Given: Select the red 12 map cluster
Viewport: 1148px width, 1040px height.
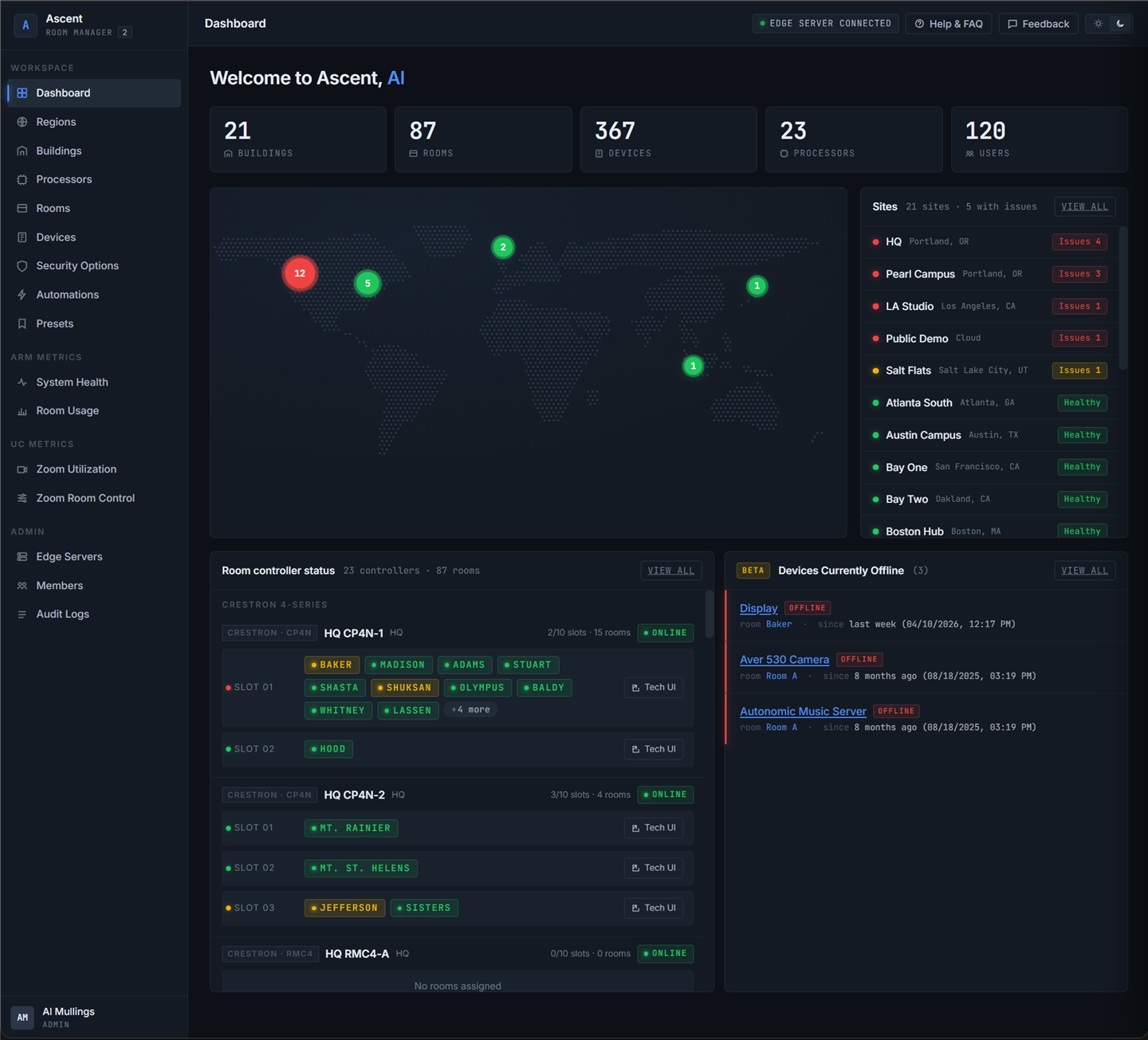Looking at the screenshot, I should [300, 273].
